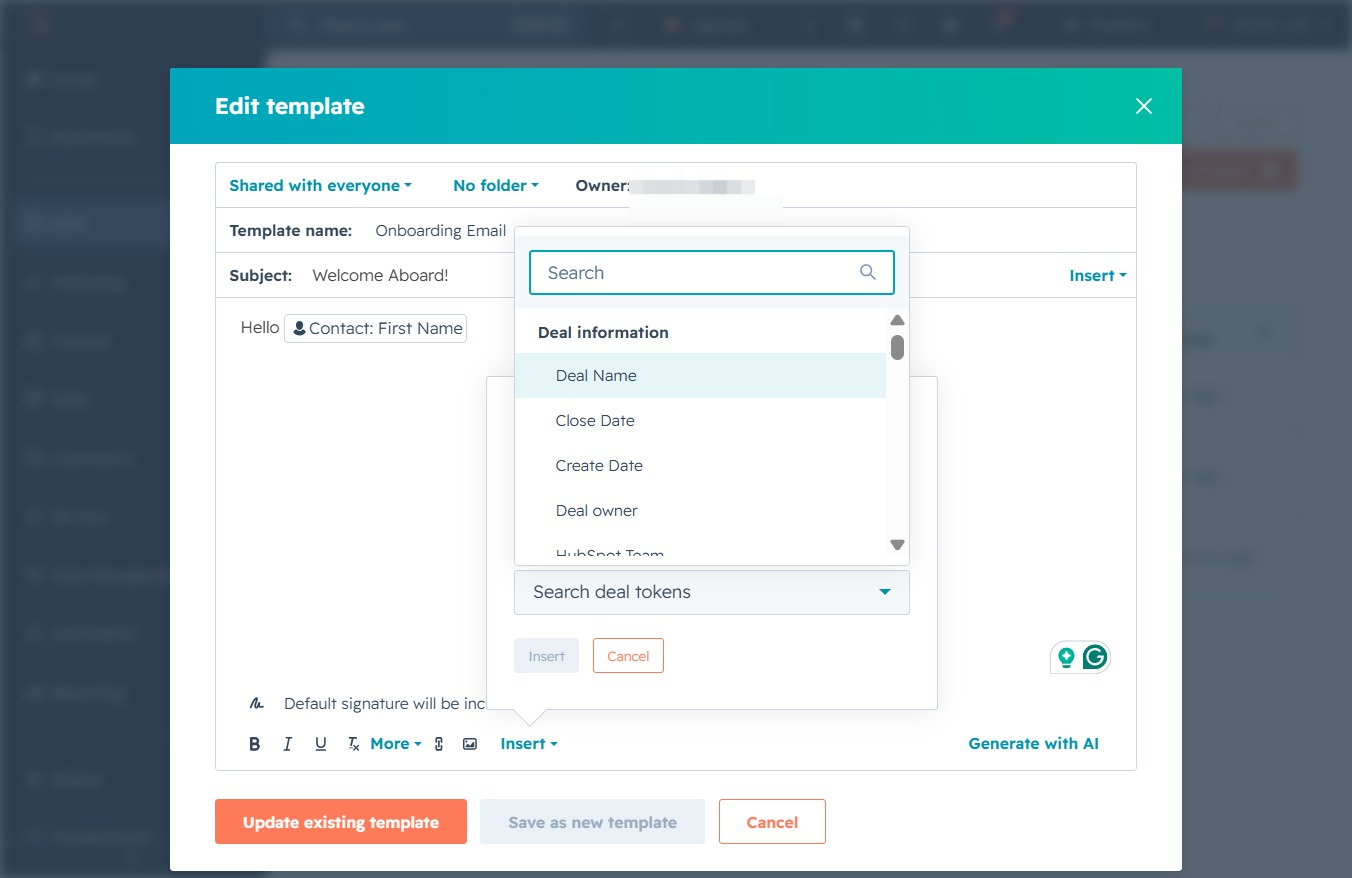
Task: Select Close Date token
Action: click(700, 421)
